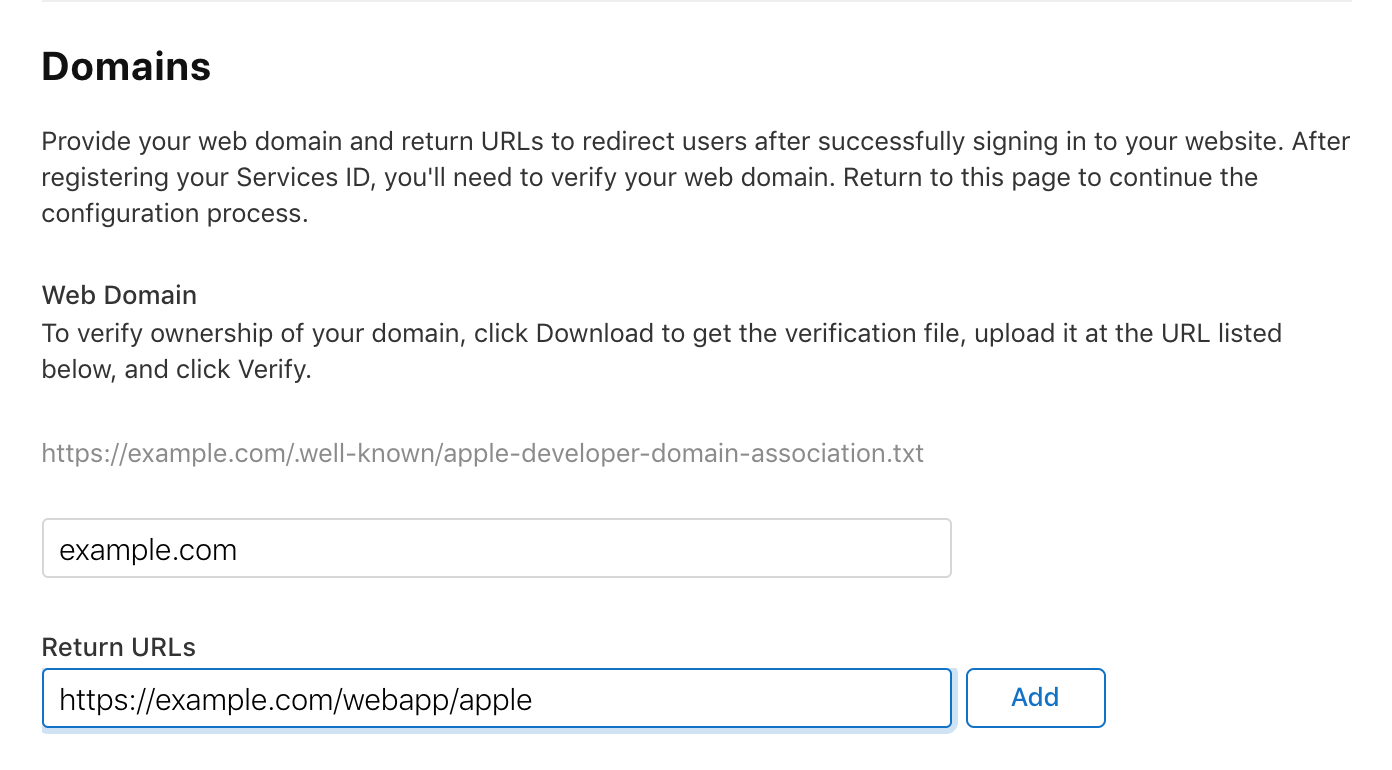Click the Domains page heading
This screenshot has height=770, width=1392.
(125, 66)
